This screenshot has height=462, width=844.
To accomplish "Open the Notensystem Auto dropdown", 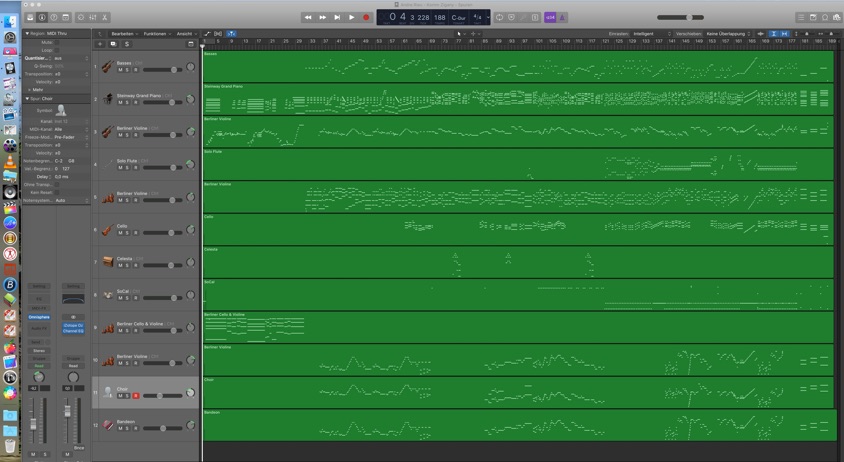I will [x=71, y=200].
